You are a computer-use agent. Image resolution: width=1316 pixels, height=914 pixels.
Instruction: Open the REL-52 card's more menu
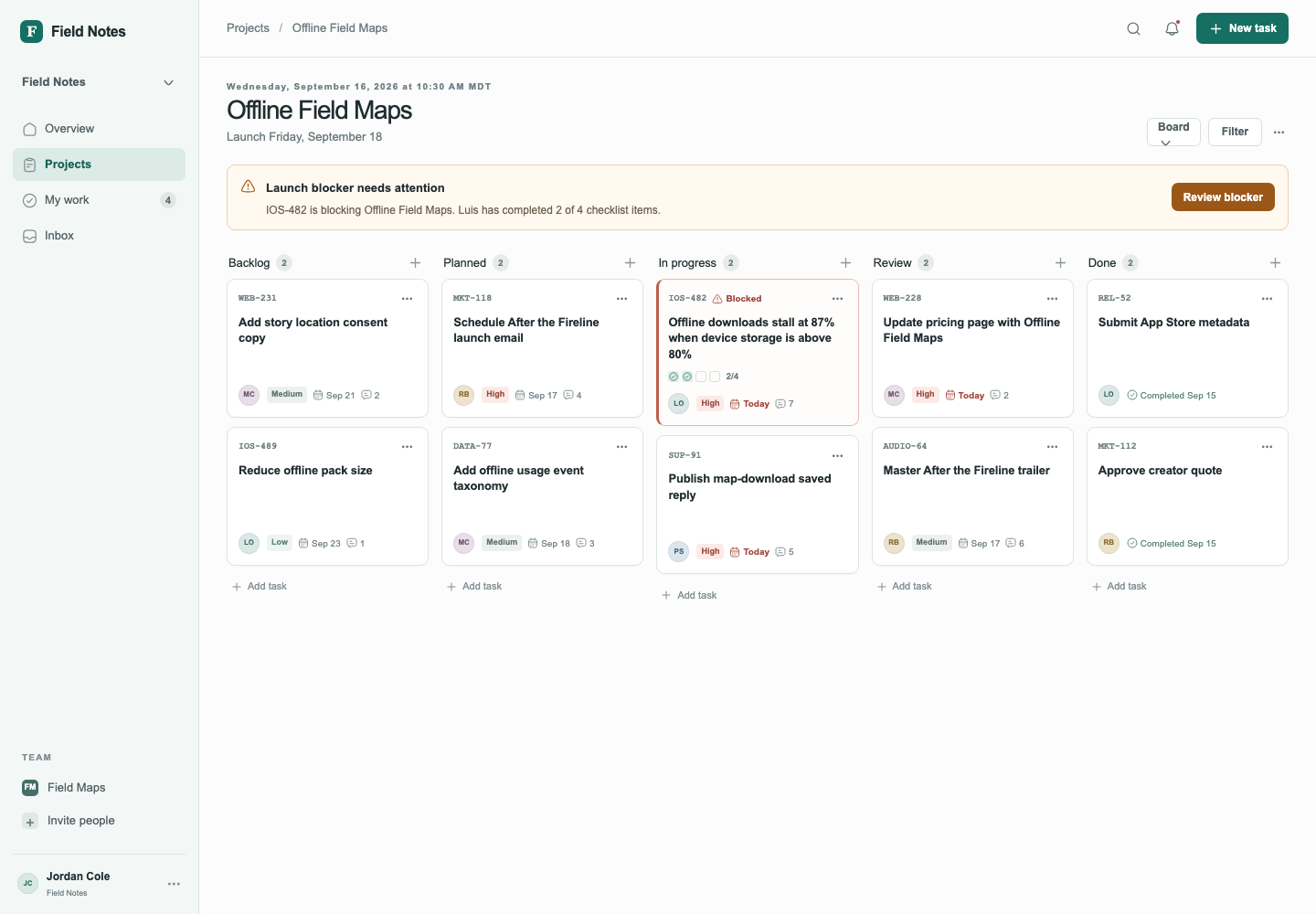tap(1267, 299)
